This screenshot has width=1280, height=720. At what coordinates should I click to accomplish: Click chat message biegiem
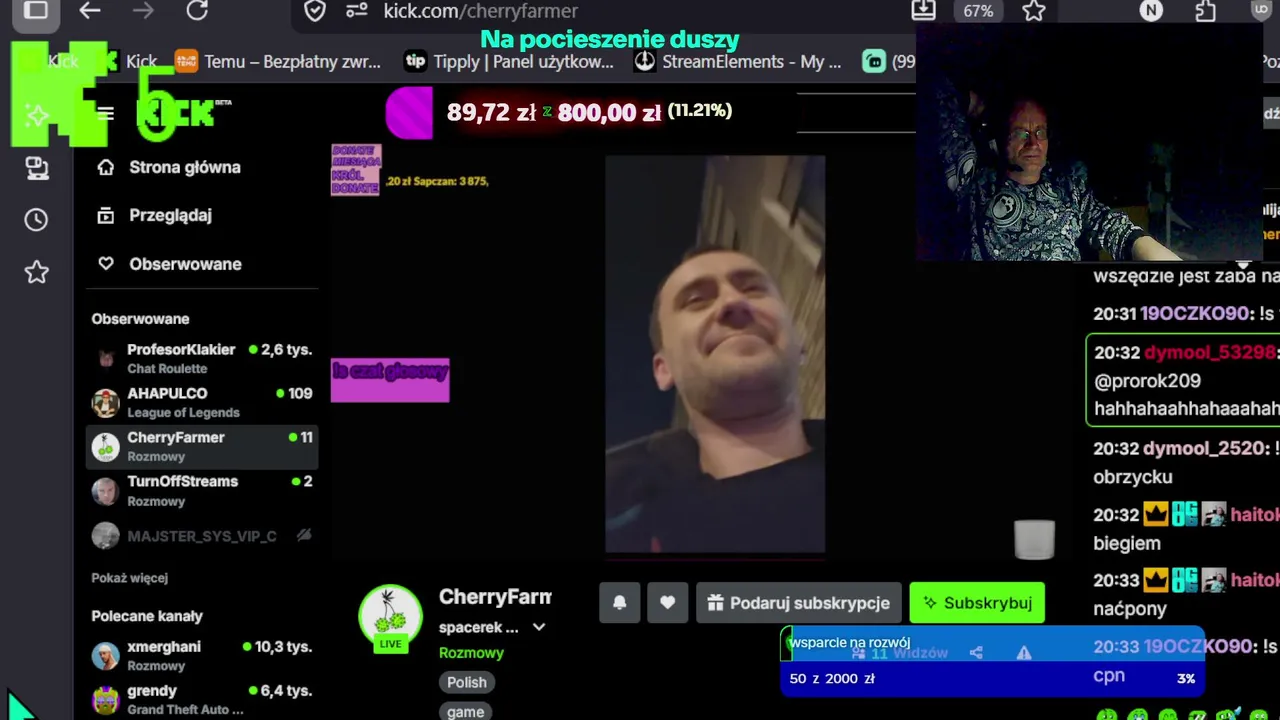tap(1127, 543)
